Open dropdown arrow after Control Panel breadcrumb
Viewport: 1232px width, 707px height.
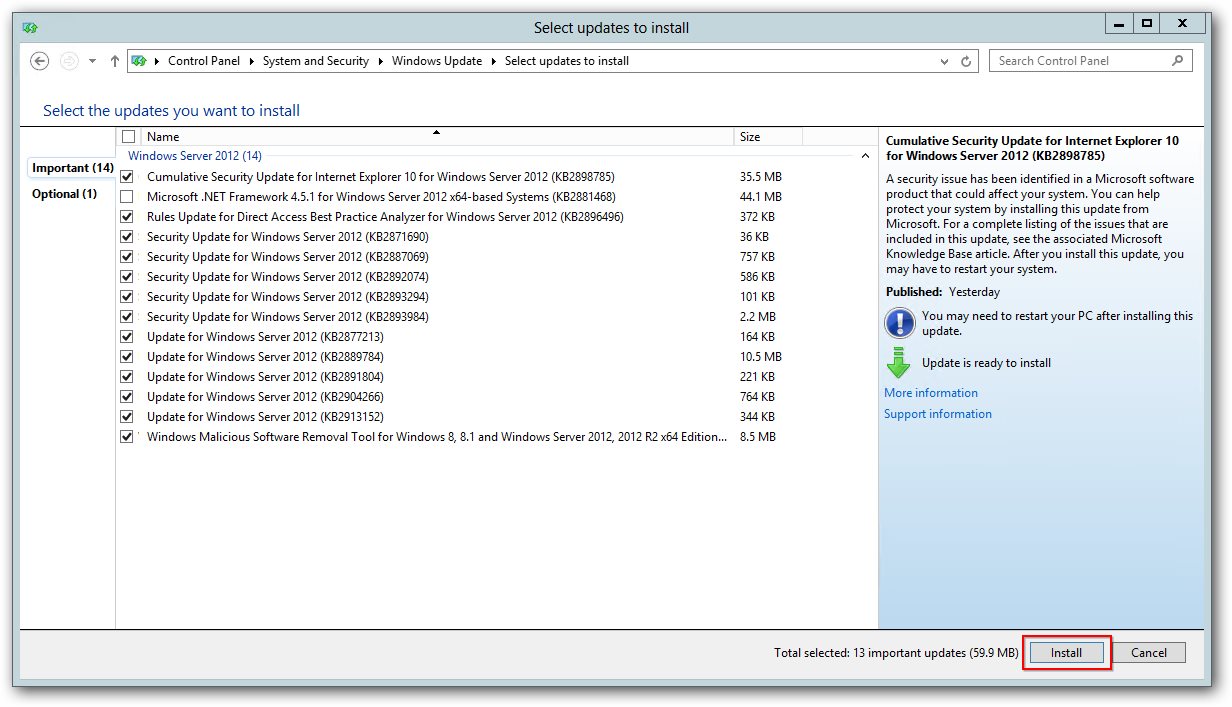pyautogui.click(x=251, y=61)
